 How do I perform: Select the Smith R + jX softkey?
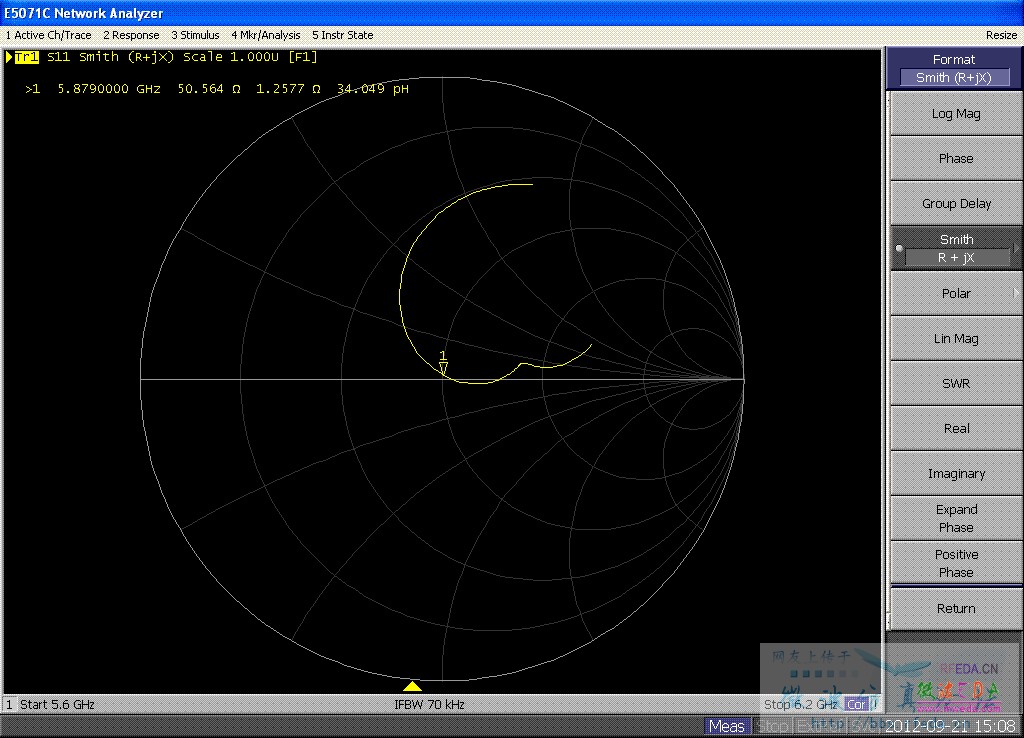[956, 248]
